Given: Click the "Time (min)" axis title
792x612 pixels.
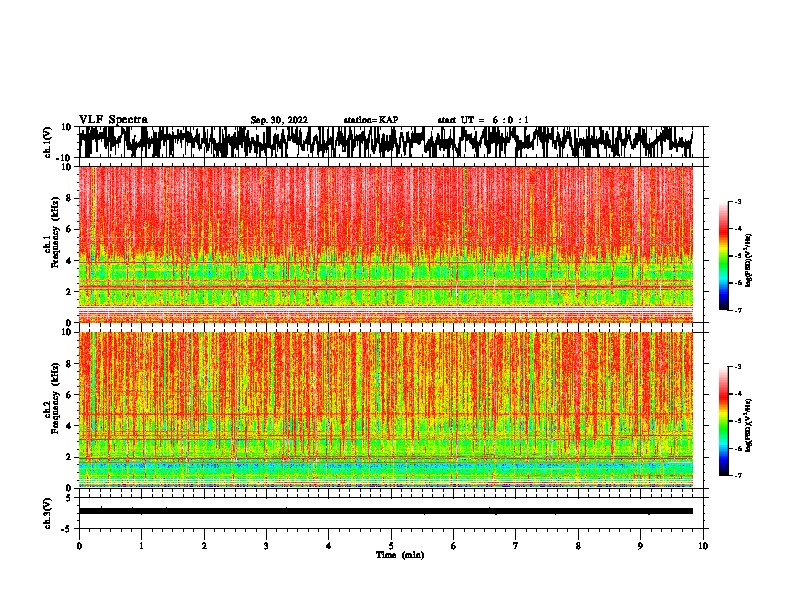Looking at the screenshot, I should point(400,555).
